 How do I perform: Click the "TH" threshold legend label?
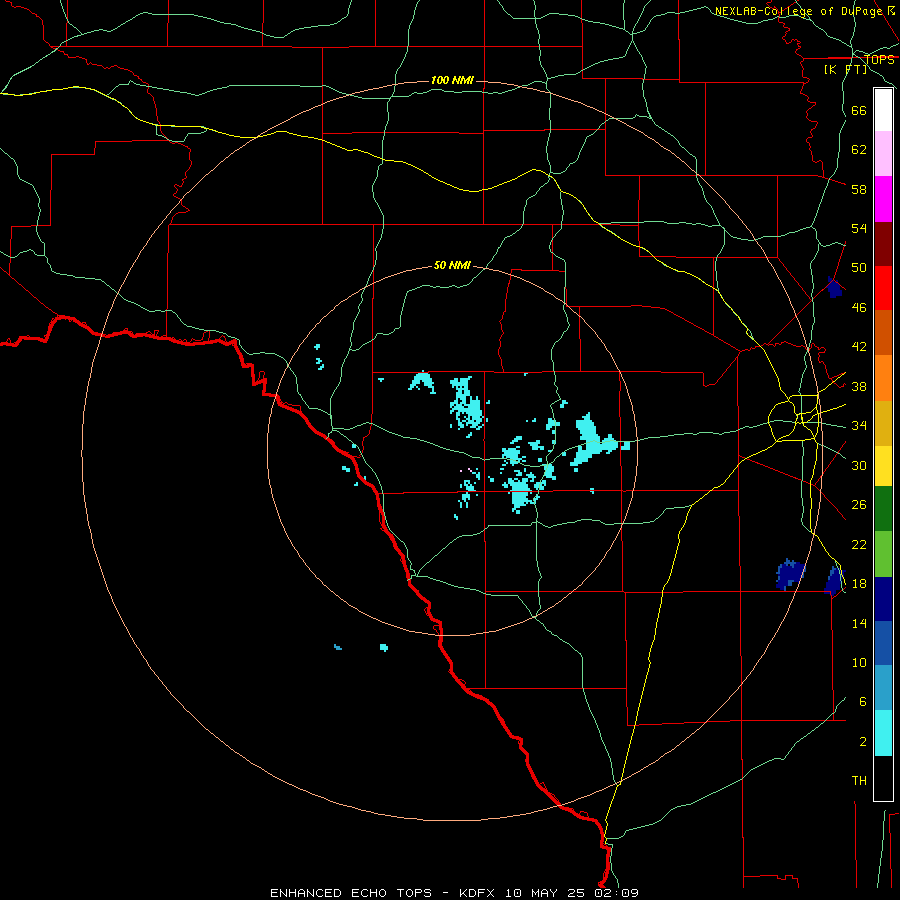(859, 781)
